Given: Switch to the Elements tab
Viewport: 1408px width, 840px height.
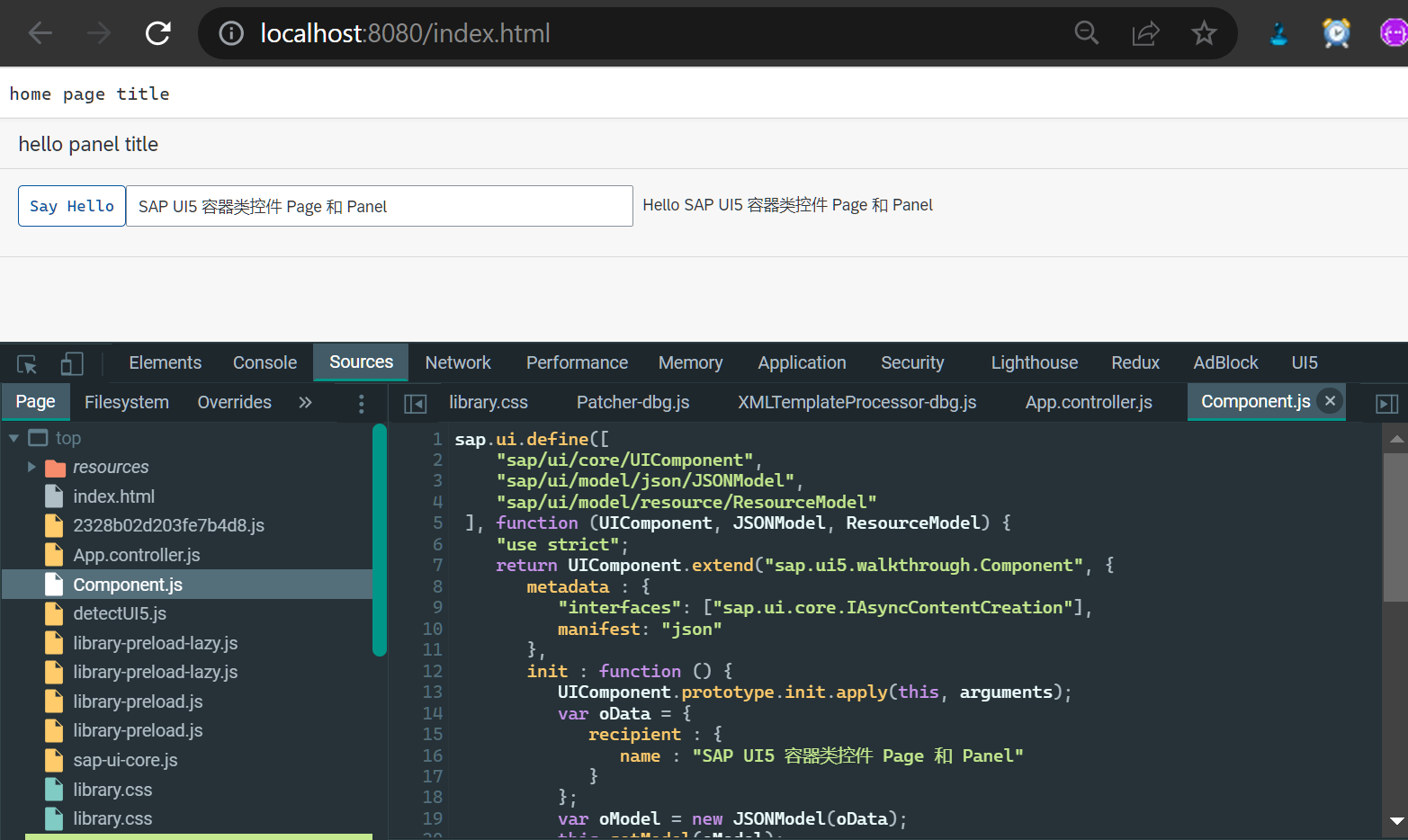Looking at the screenshot, I should (165, 362).
